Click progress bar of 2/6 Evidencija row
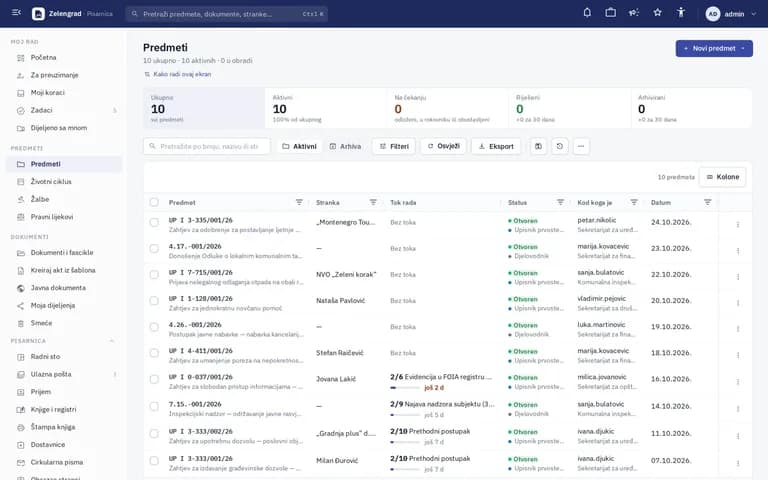Image resolution: width=768 pixels, height=480 pixels. 405,388
